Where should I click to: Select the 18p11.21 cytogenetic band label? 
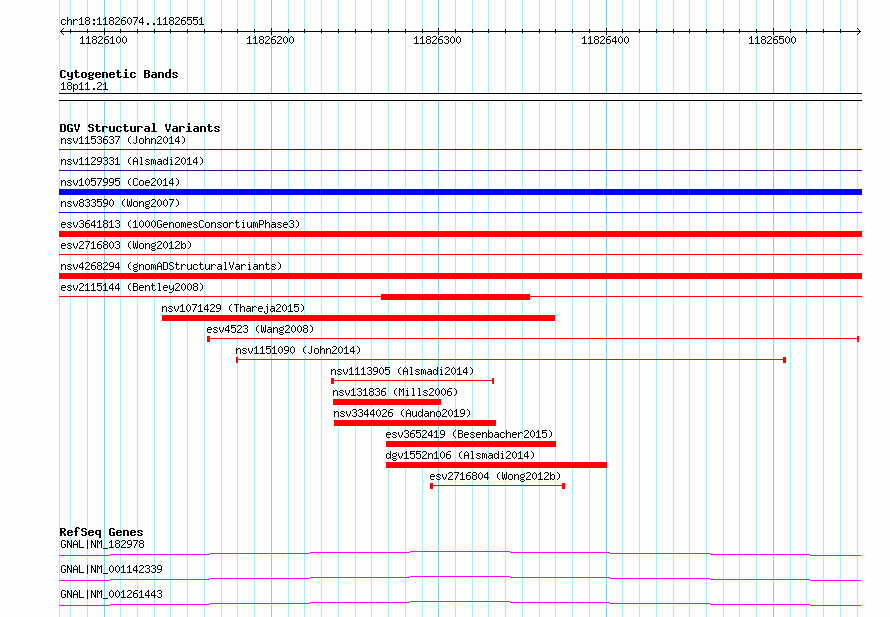84,87
